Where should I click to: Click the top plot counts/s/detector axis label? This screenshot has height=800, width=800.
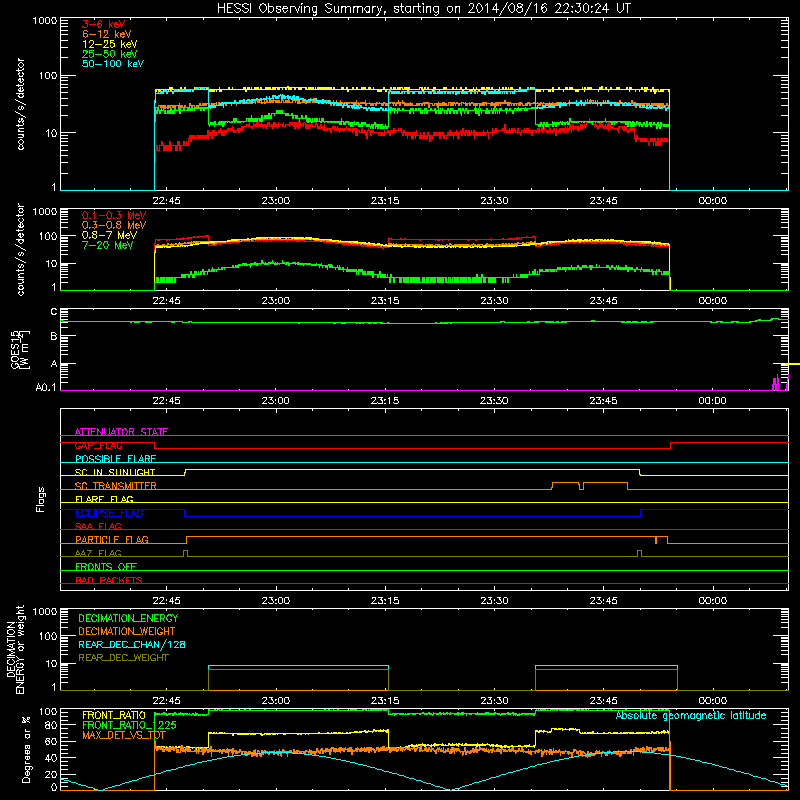[20, 104]
